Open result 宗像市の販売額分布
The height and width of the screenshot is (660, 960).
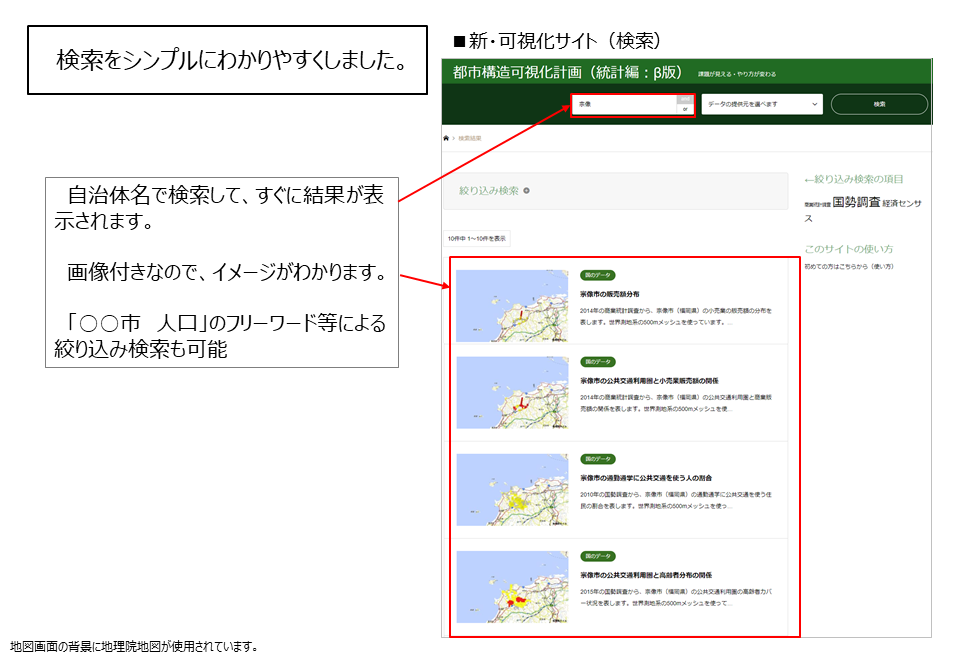[610, 294]
